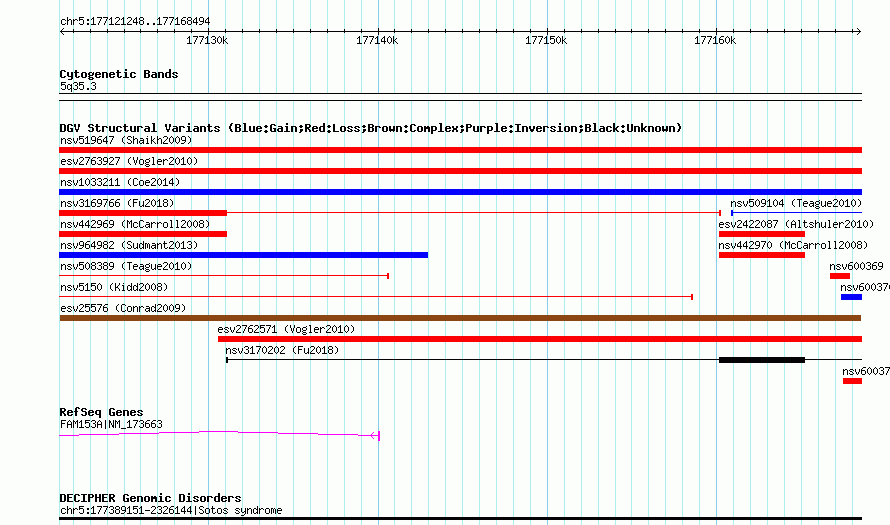Open the Cytogenetic Bands track heading
890x525 pixels.
(x=119, y=74)
